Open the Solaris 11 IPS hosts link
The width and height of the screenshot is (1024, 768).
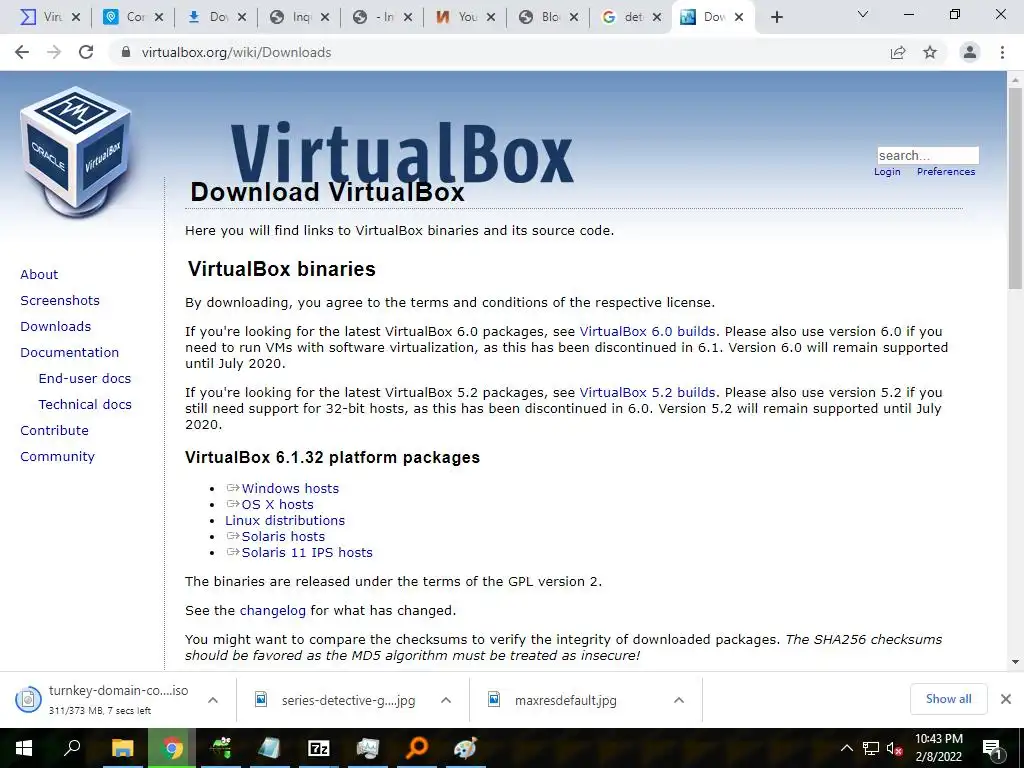tap(307, 552)
